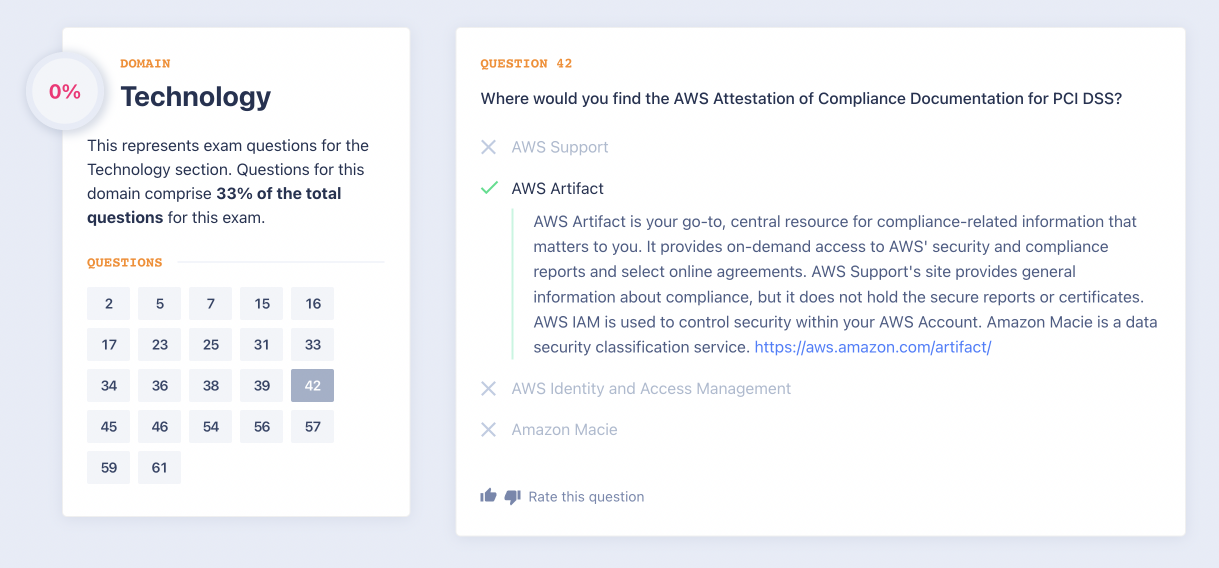Jump to question 16

313,304
